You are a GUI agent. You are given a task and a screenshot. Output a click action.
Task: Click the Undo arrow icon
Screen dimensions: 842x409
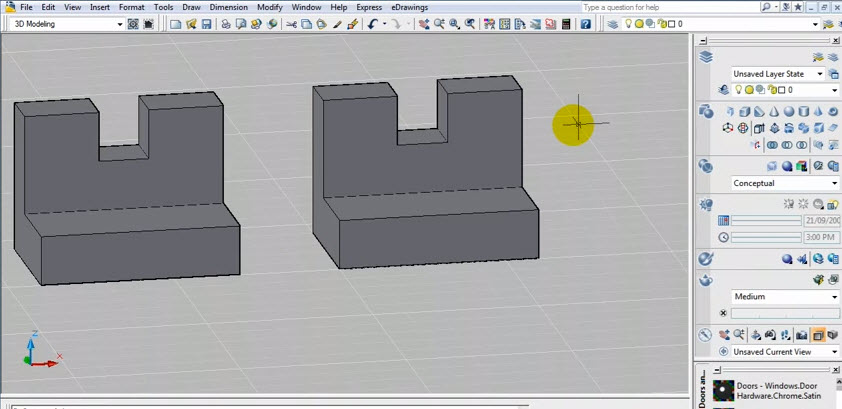[x=373, y=24]
